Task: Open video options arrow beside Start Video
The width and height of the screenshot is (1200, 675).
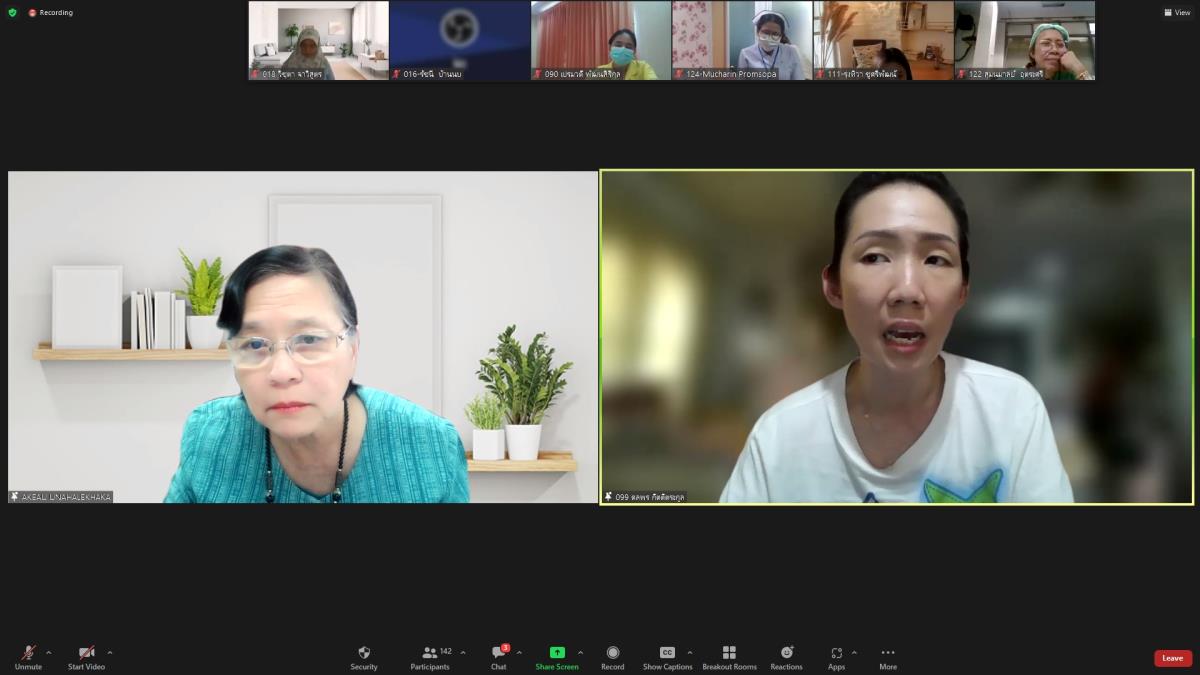Action: pyautogui.click(x=110, y=653)
